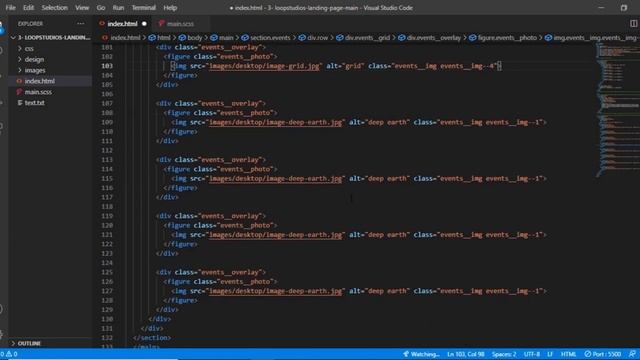The height and width of the screenshot is (360, 640).
Task: Click index.html in the breadcrumb bar
Action: (125, 38)
